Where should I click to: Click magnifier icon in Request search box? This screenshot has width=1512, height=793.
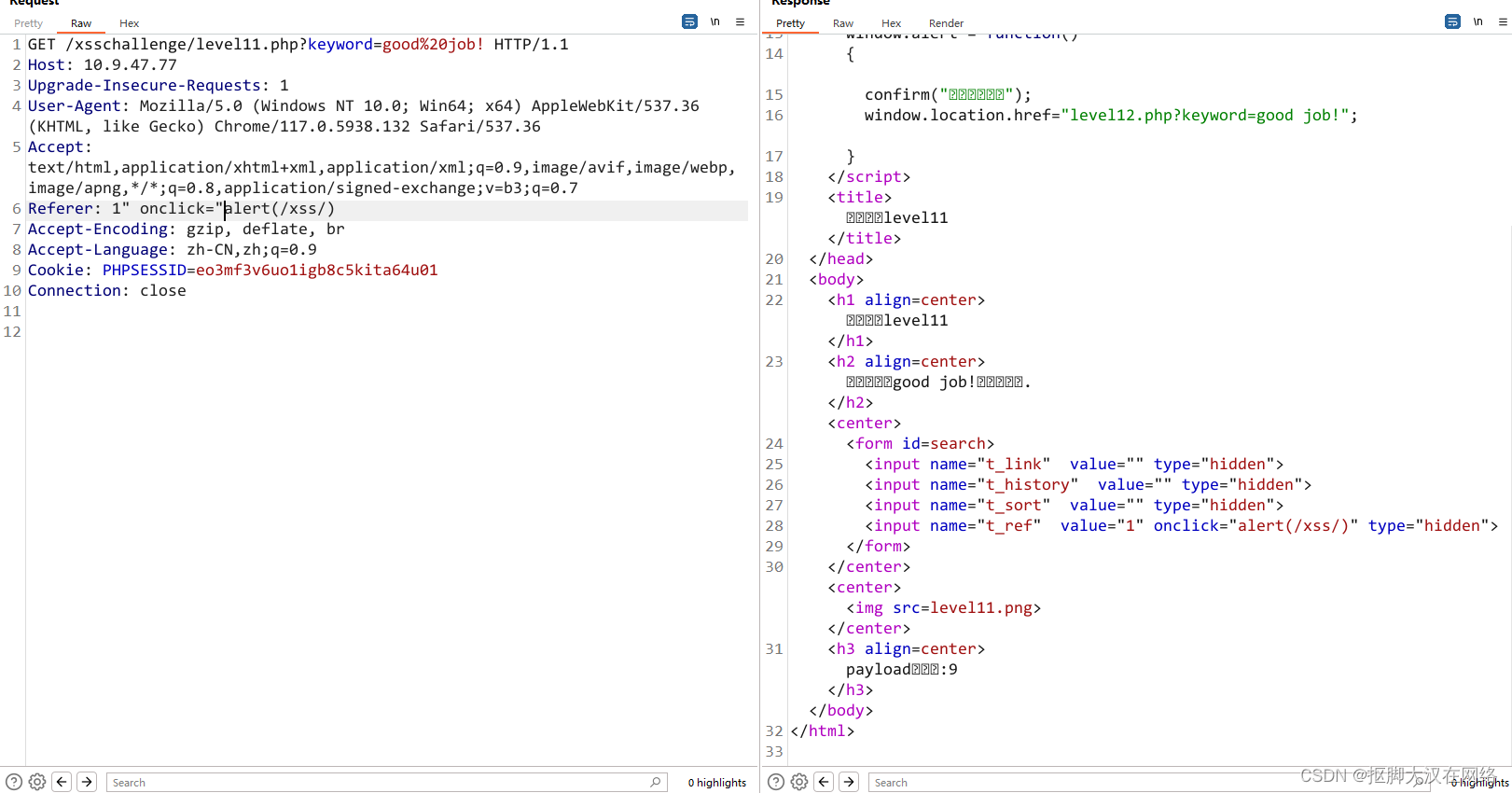[656, 782]
